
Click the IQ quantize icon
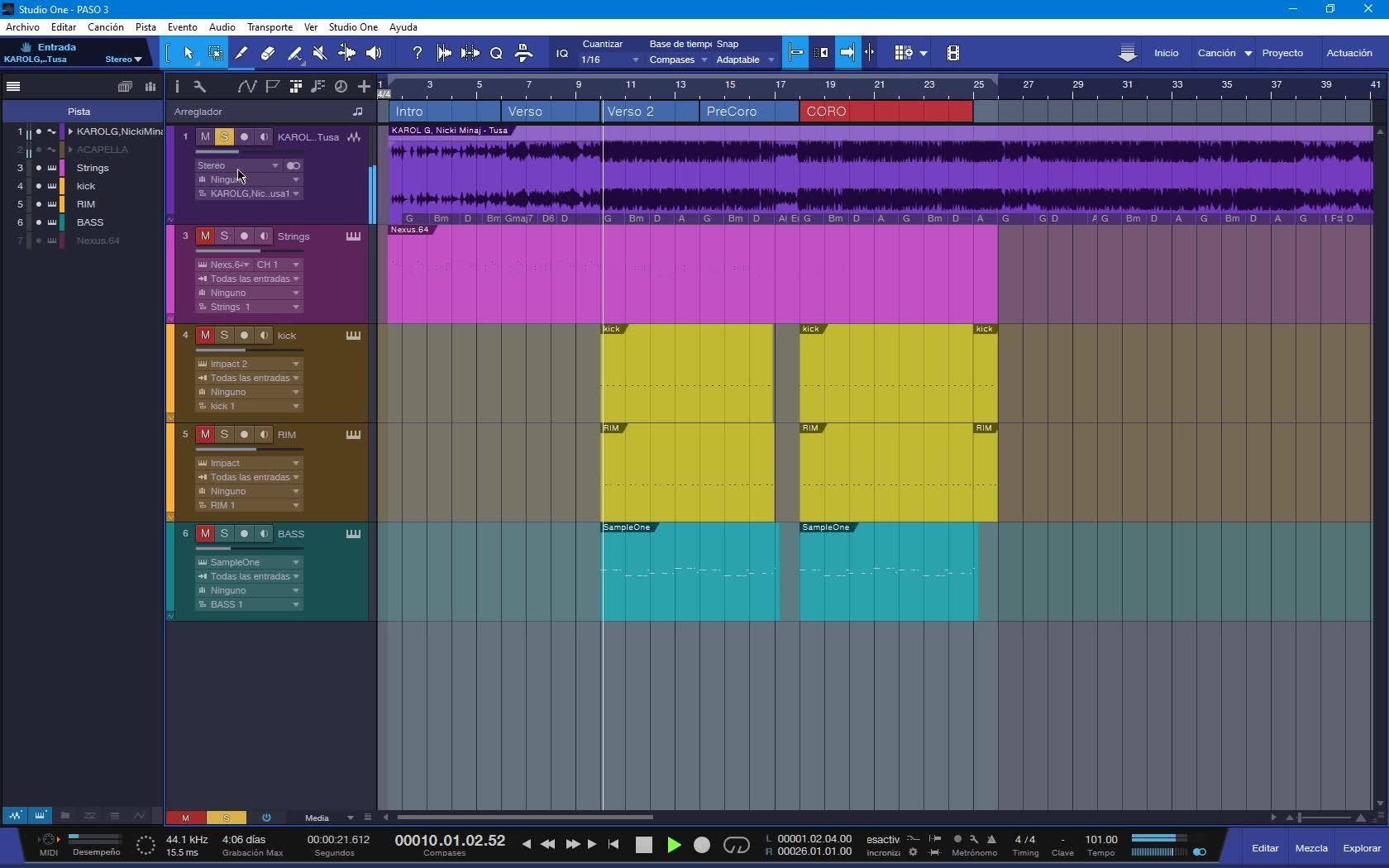[x=562, y=53]
